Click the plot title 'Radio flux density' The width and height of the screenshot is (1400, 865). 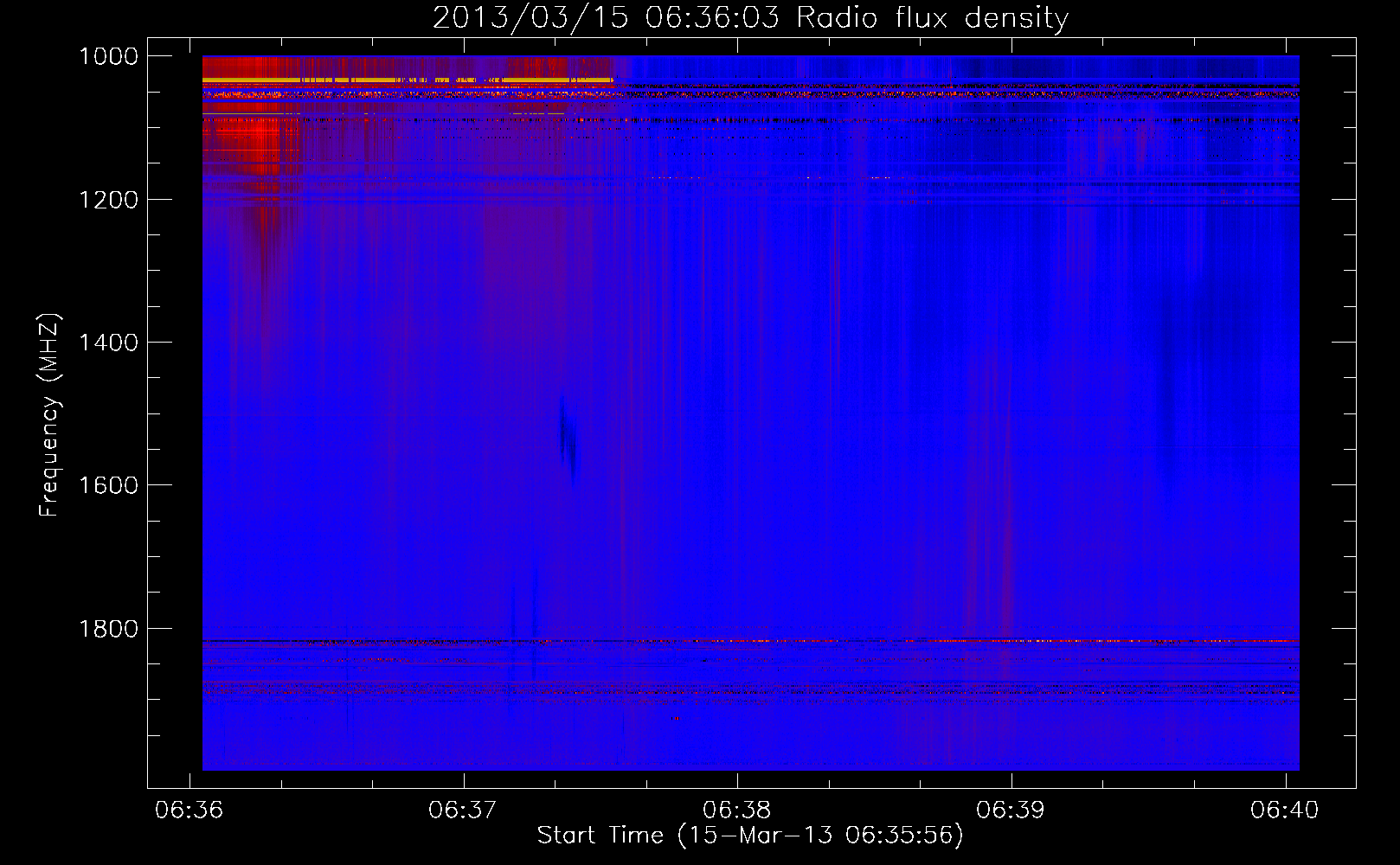[x=750, y=17]
